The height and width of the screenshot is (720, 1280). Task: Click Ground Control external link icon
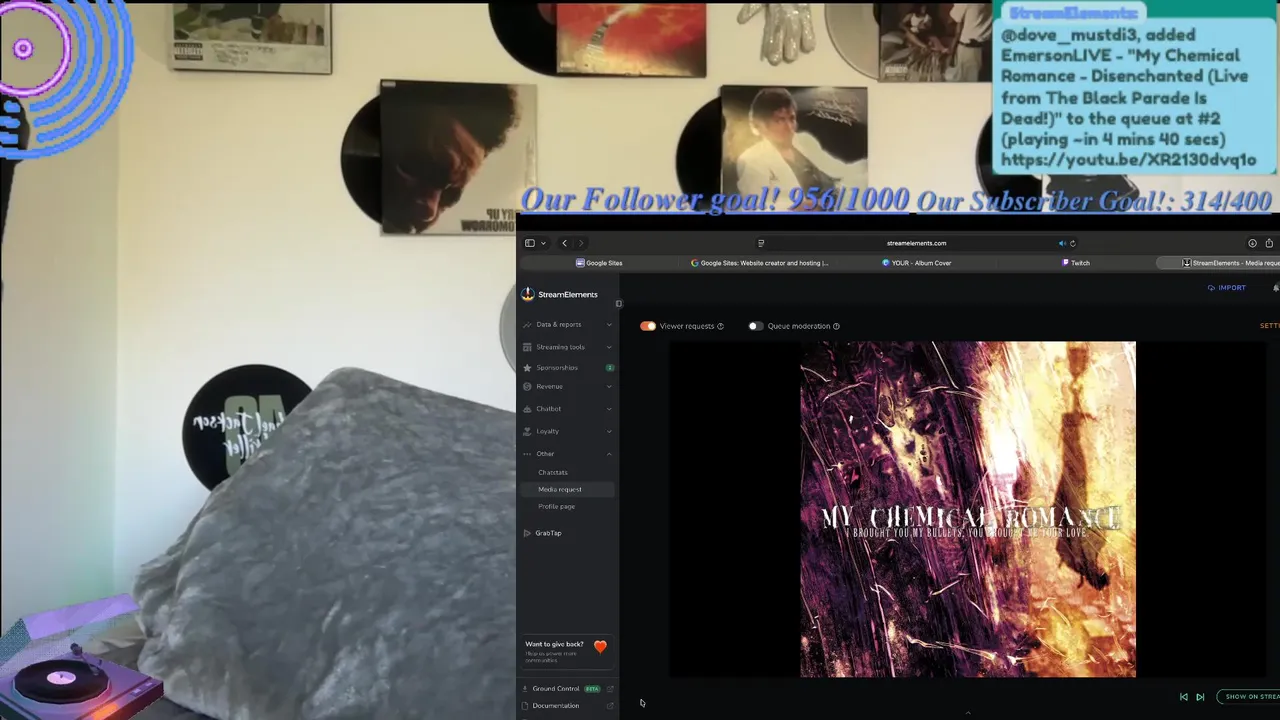tap(610, 689)
